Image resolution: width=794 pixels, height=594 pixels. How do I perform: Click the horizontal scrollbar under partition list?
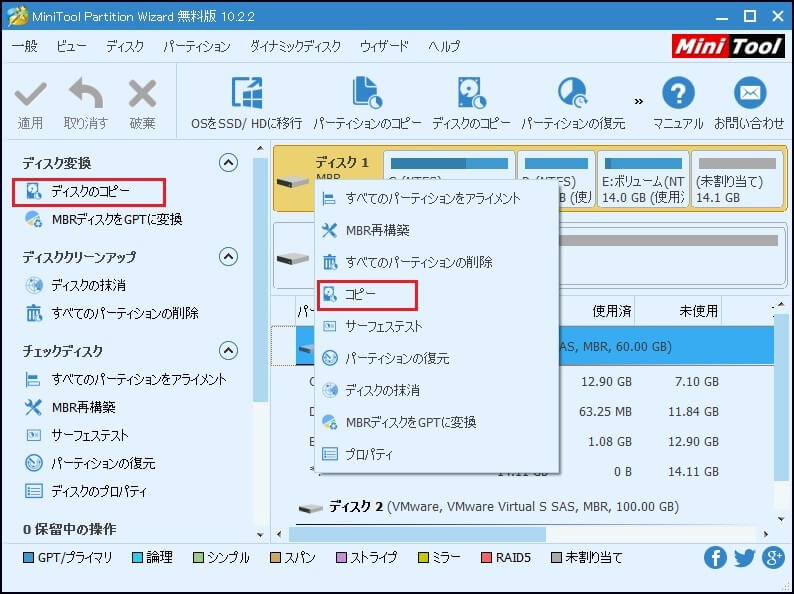click(x=417, y=534)
